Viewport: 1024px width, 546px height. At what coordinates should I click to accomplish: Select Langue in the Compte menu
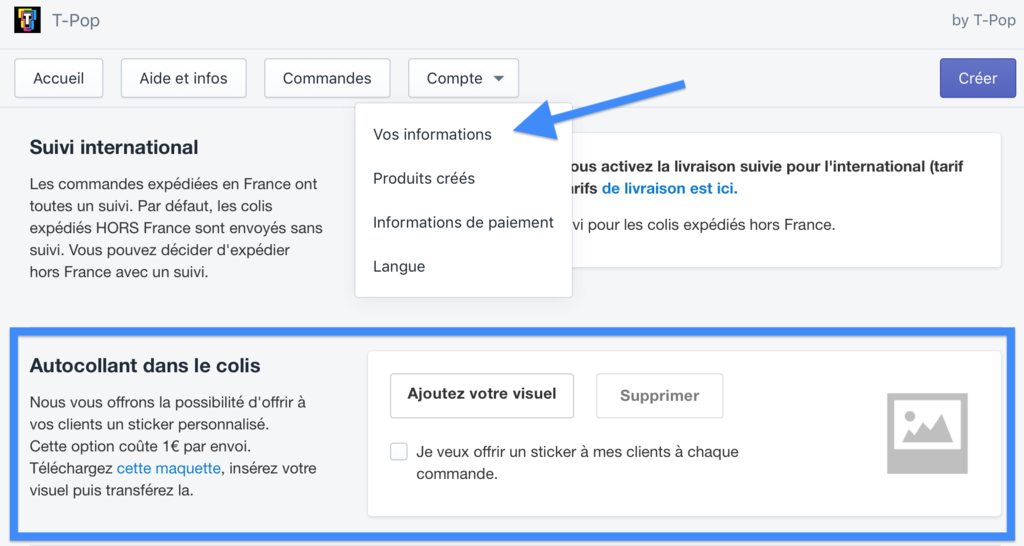(399, 266)
